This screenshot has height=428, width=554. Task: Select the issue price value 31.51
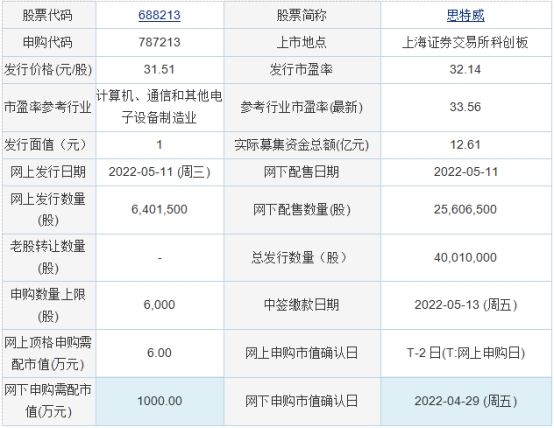(x=159, y=69)
